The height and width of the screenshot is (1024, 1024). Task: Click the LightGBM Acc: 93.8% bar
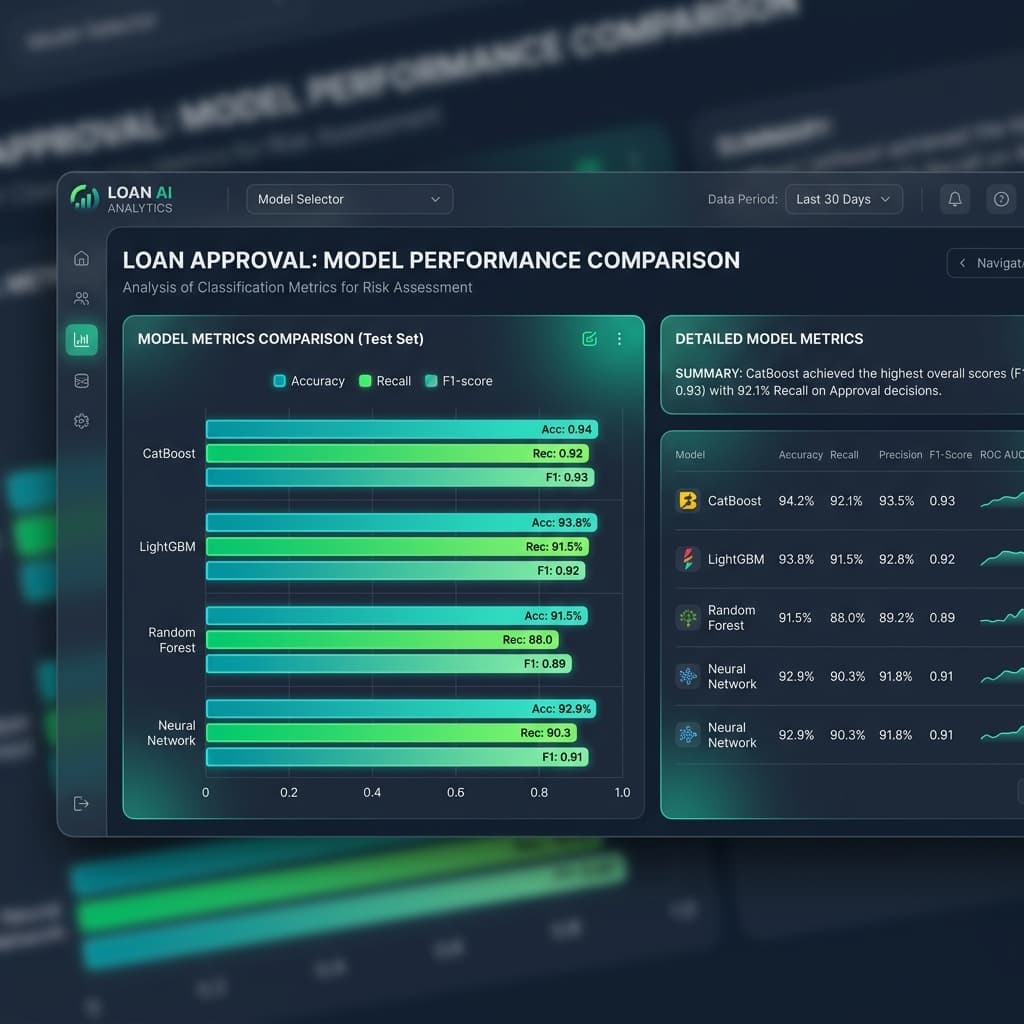[402, 522]
